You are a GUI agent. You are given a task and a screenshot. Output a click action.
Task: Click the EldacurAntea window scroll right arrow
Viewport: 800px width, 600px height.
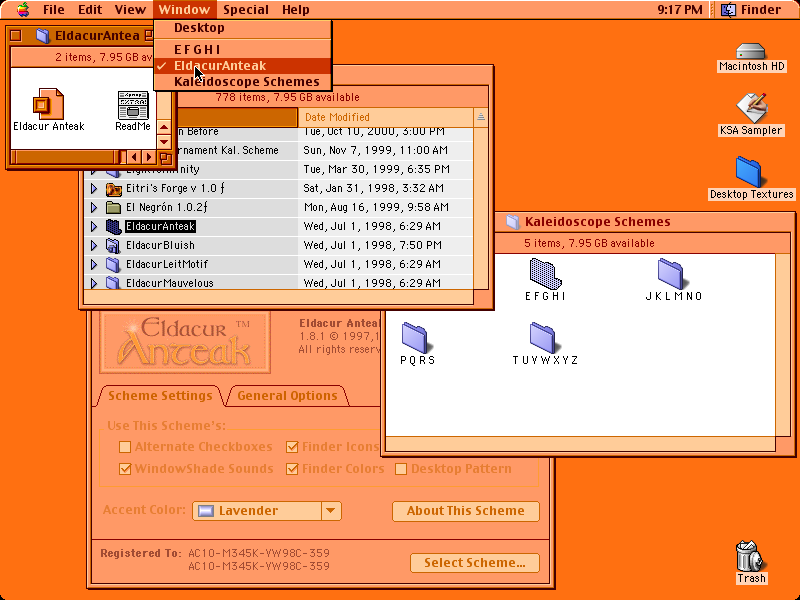tap(148, 157)
